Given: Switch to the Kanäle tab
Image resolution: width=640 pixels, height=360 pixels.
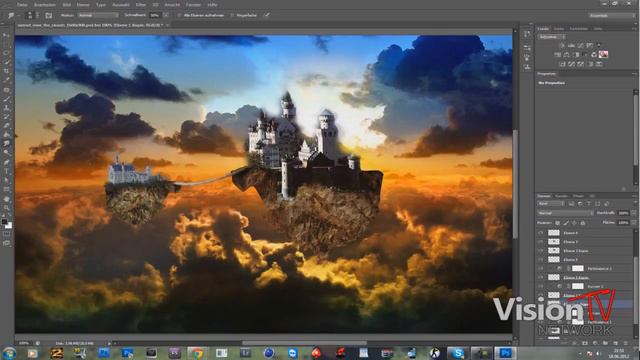Looking at the screenshot, I should pos(561,196).
